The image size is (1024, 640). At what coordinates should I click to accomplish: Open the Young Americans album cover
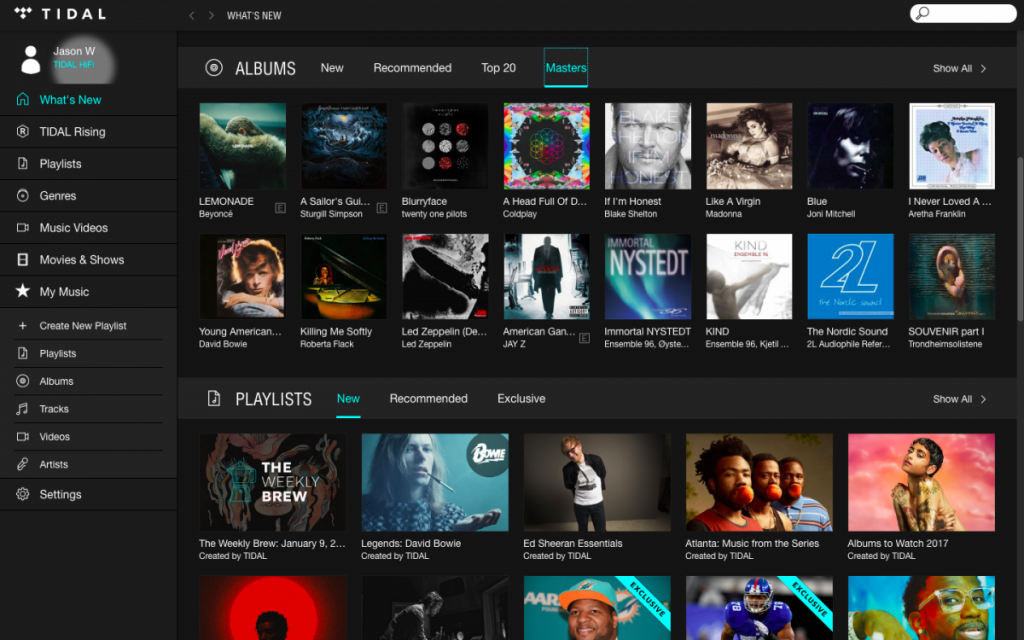pyautogui.click(x=242, y=276)
